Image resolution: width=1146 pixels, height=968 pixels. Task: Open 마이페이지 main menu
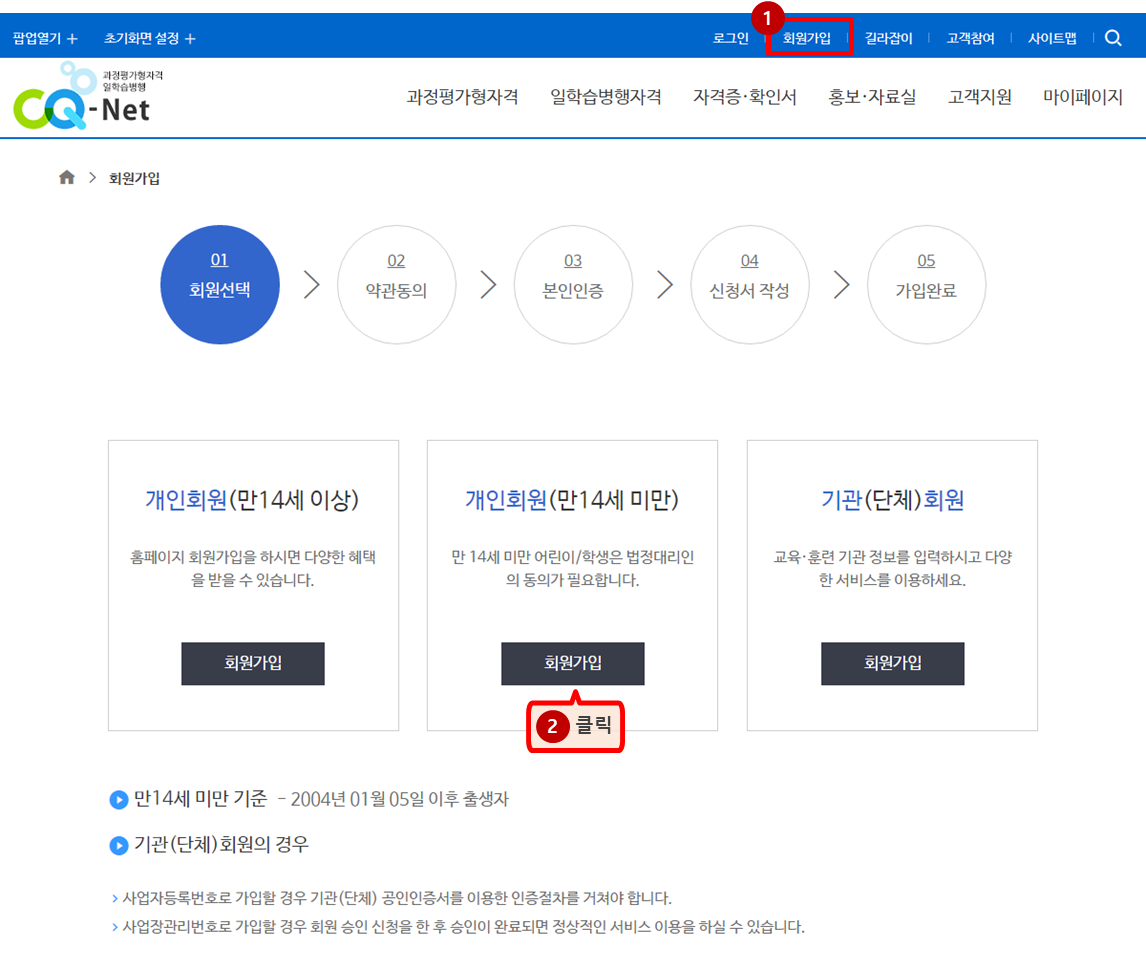pos(1082,97)
